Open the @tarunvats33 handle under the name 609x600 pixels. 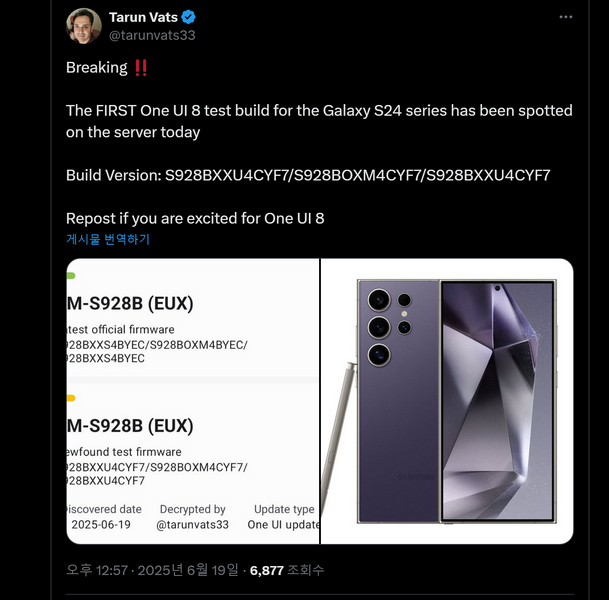click(152, 35)
